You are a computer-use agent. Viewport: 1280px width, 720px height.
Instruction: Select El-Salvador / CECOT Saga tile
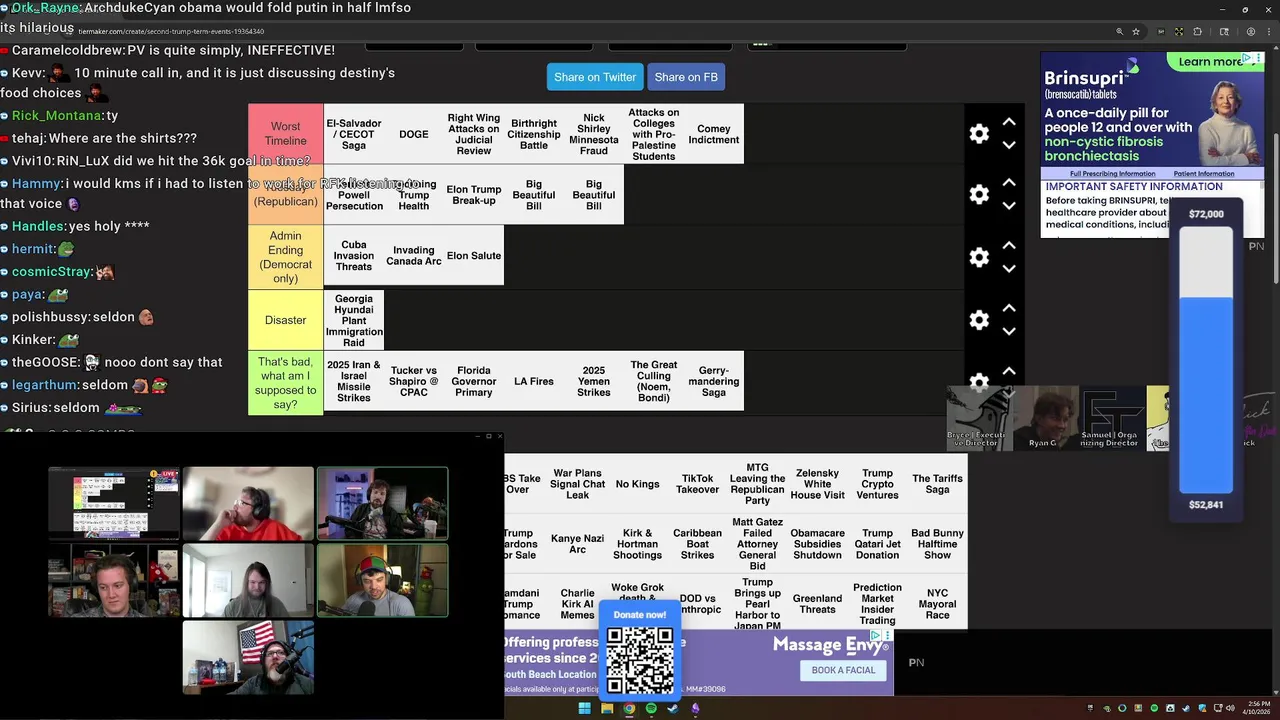354,134
